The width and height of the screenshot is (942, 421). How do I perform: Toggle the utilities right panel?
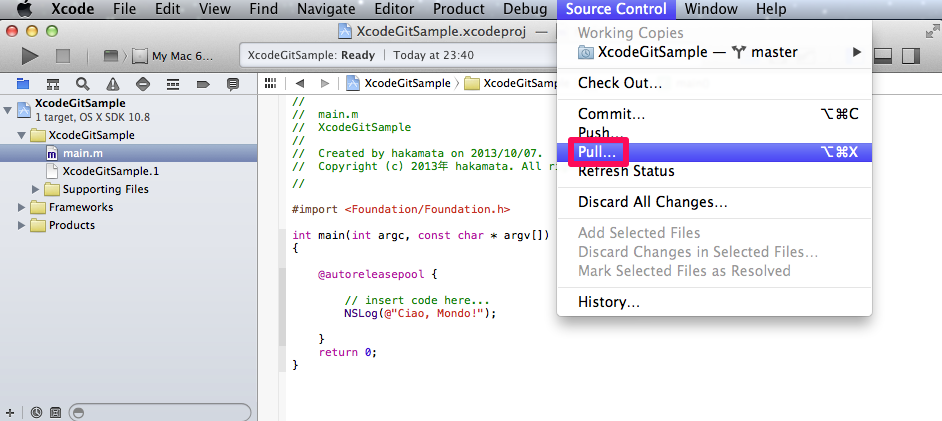click(909, 56)
